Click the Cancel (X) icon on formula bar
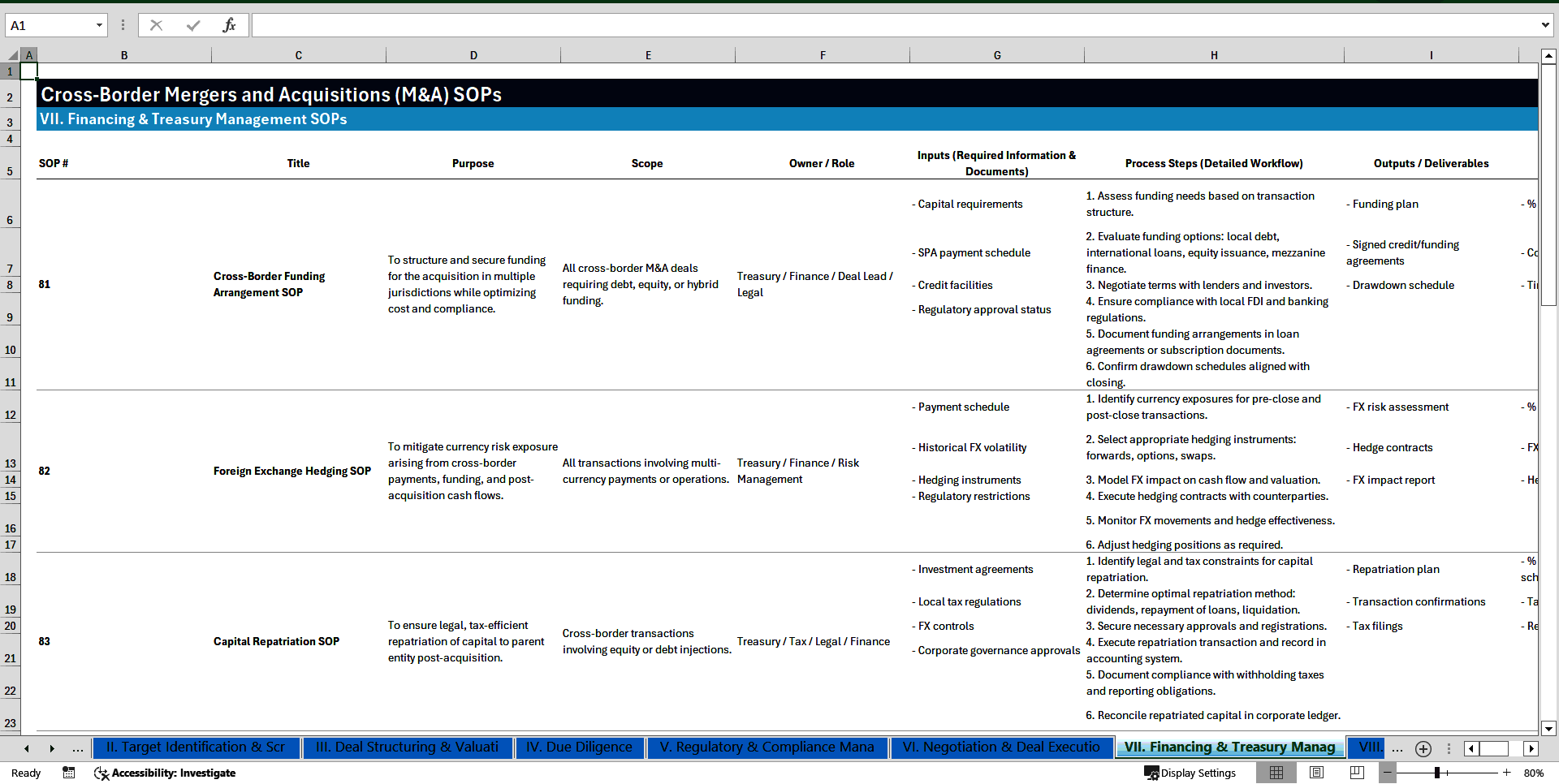This screenshot has width=1559, height=784. click(x=156, y=24)
